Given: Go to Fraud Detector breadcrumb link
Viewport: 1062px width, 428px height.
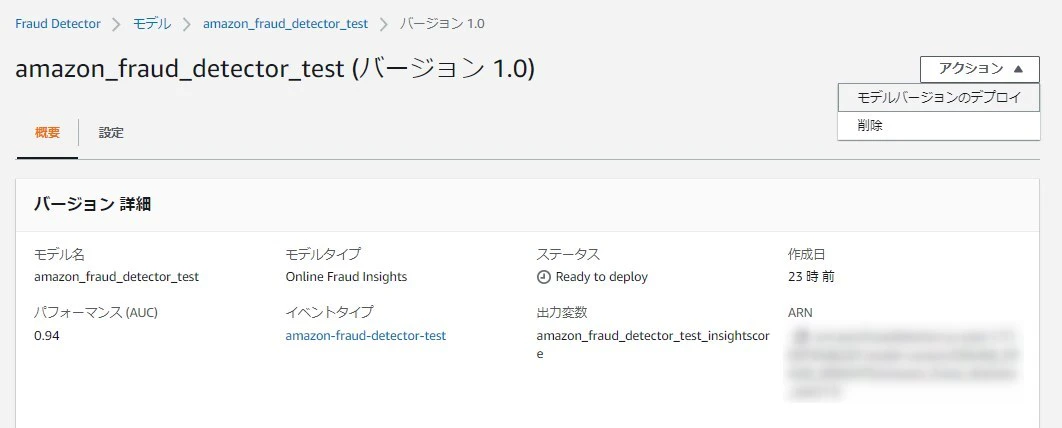Looking at the screenshot, I should [57, 23].
